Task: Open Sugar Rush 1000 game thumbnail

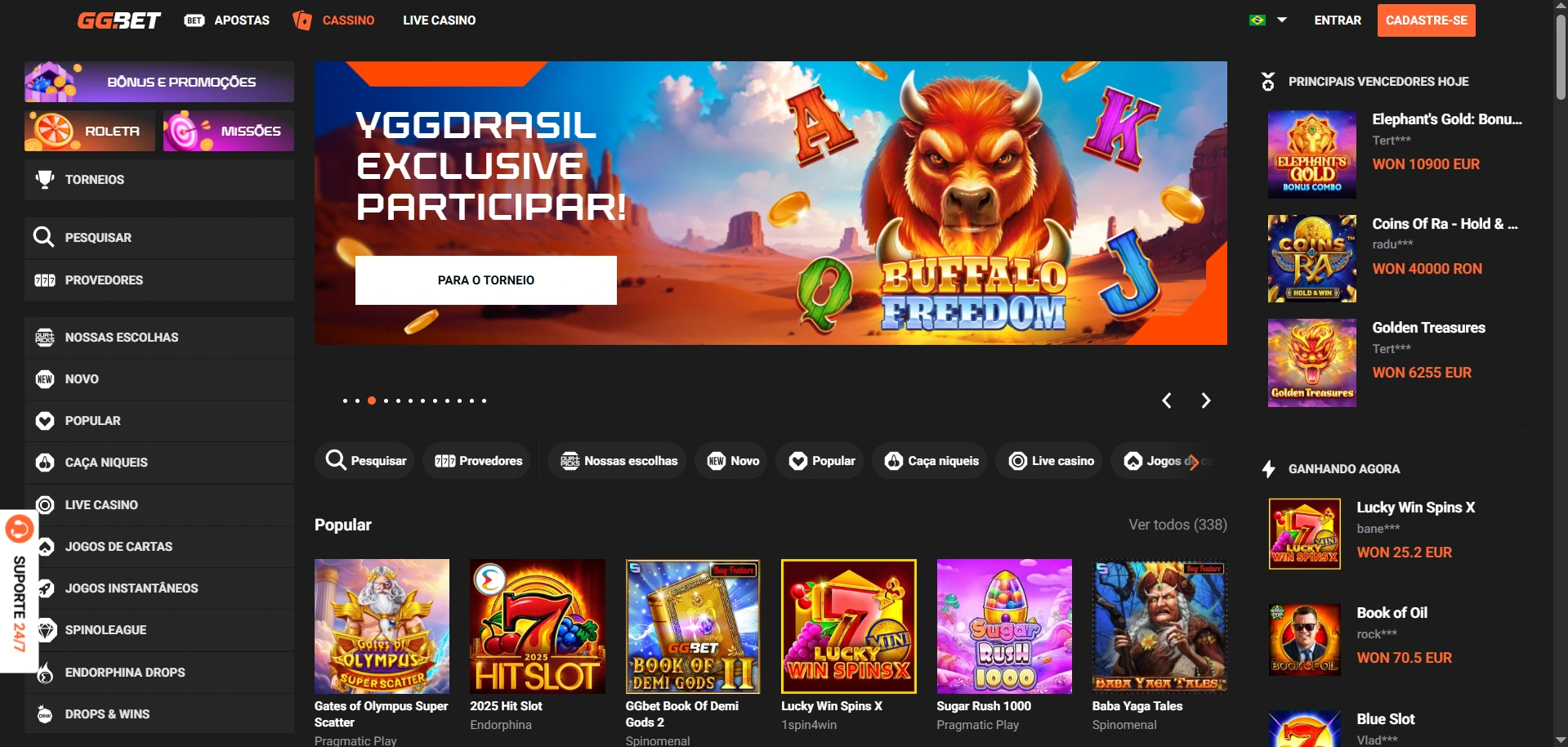Action: [x=1004, y=626]
